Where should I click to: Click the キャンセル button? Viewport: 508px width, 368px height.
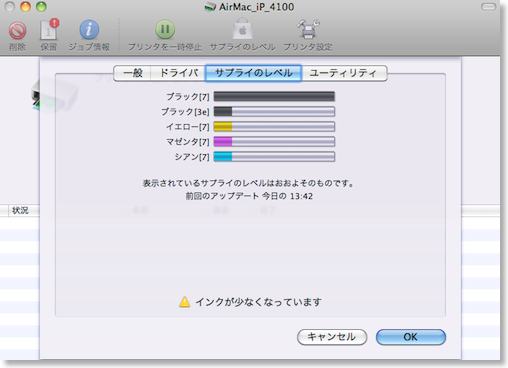332,337
